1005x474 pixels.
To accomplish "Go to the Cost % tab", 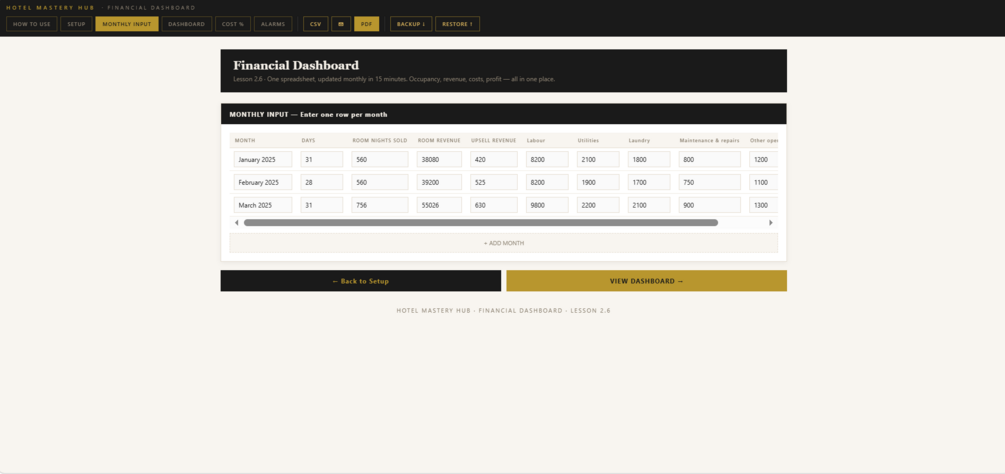I will (233, 24).
